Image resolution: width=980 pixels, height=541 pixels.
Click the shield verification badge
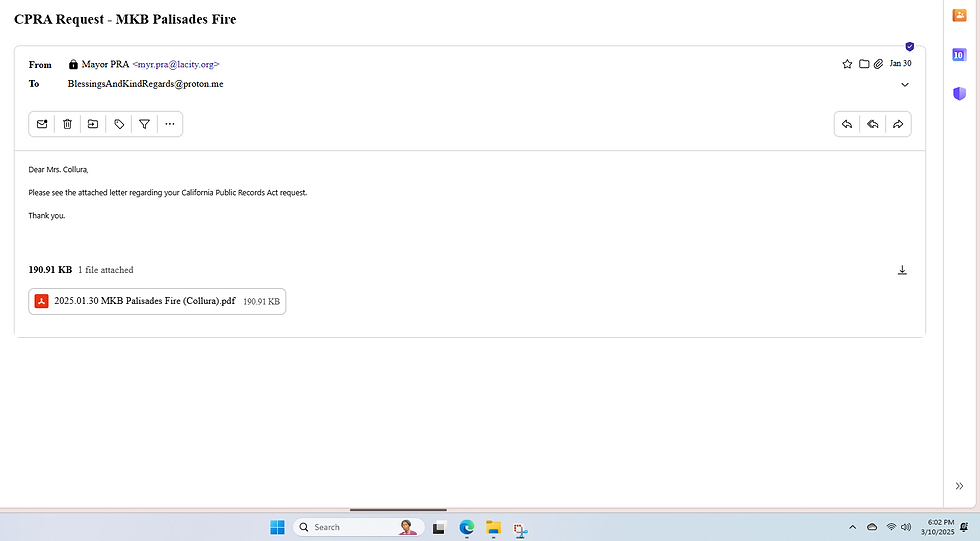(x=910, y=47)
